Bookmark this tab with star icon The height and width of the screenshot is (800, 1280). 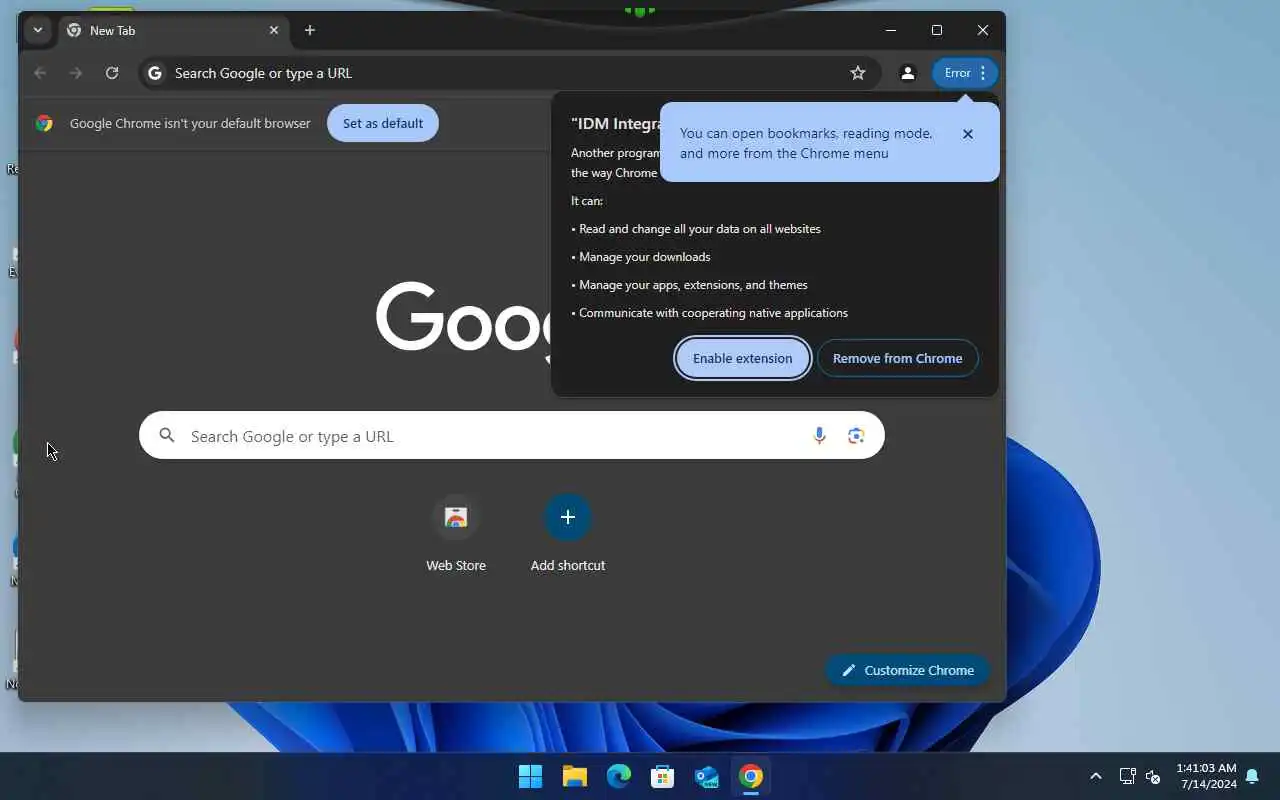point(858,73)
